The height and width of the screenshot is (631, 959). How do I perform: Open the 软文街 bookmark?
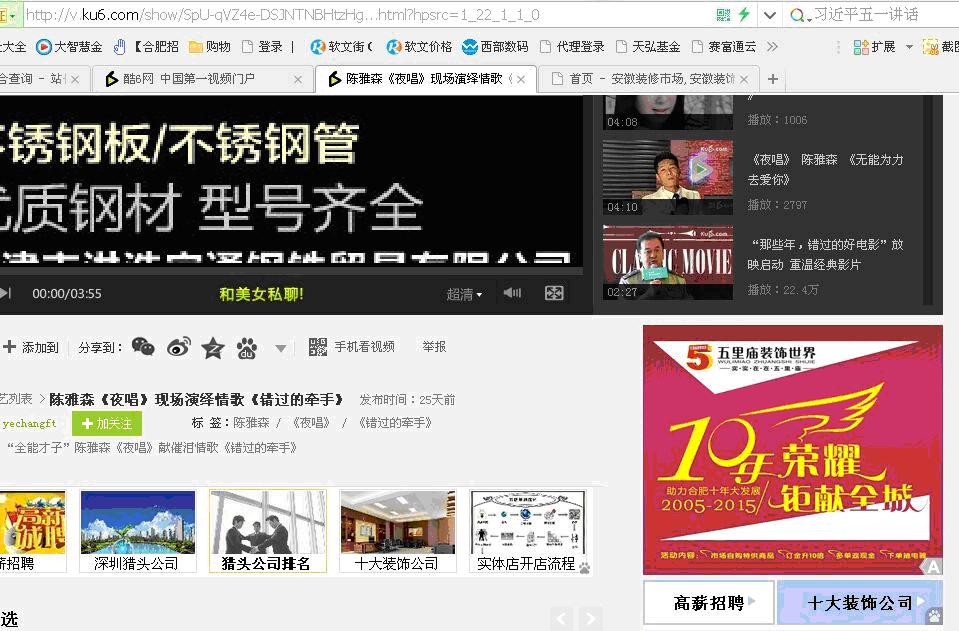tap(341, 46)
